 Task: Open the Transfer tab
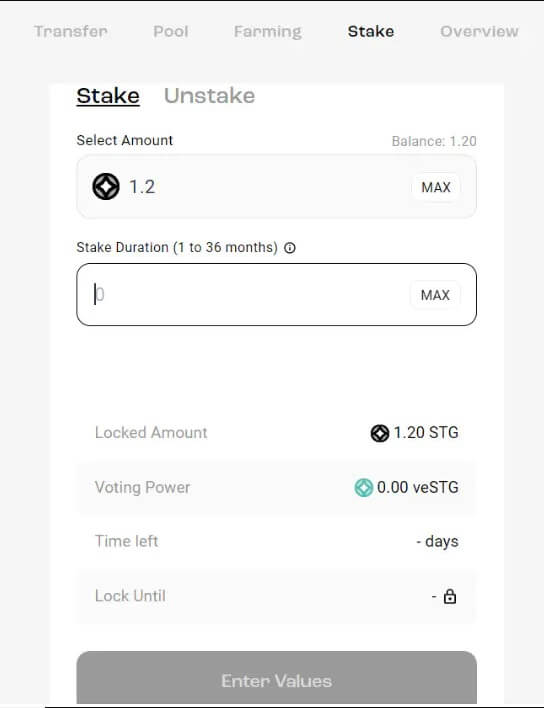[71, 31]
